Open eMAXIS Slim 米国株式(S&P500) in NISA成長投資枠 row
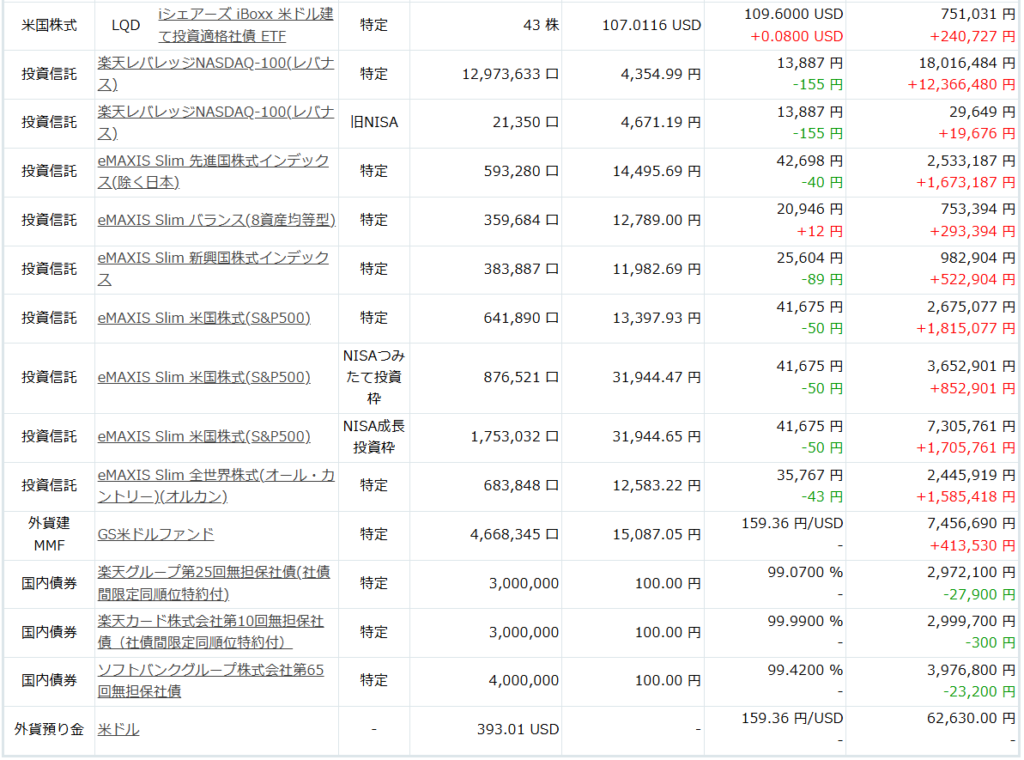The height and width of the screenshot is (760, 1024). tap(204, 437)
